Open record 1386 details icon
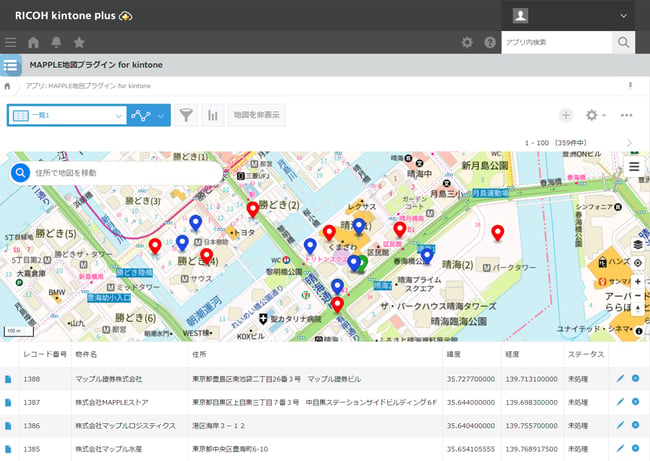The image size is (650, 461). coord(8,426)
